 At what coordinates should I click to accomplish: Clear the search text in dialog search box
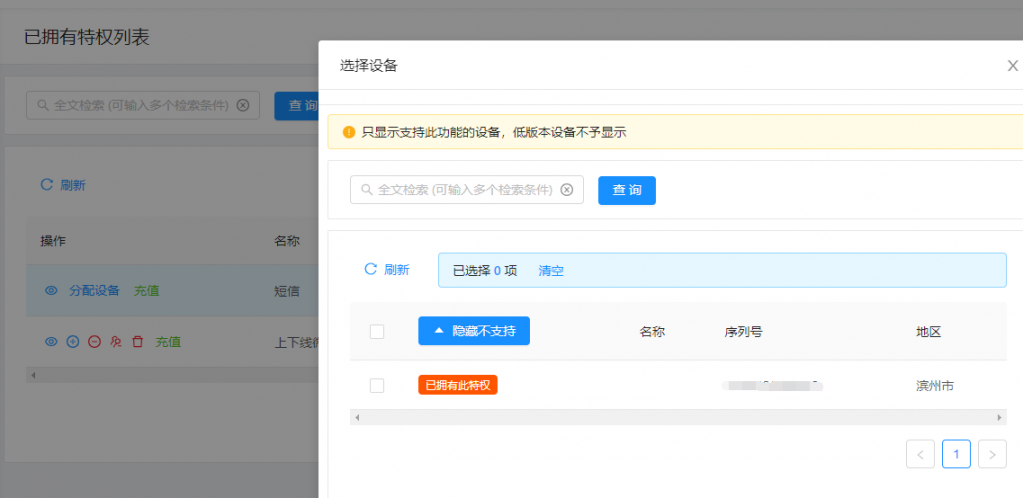567,190
